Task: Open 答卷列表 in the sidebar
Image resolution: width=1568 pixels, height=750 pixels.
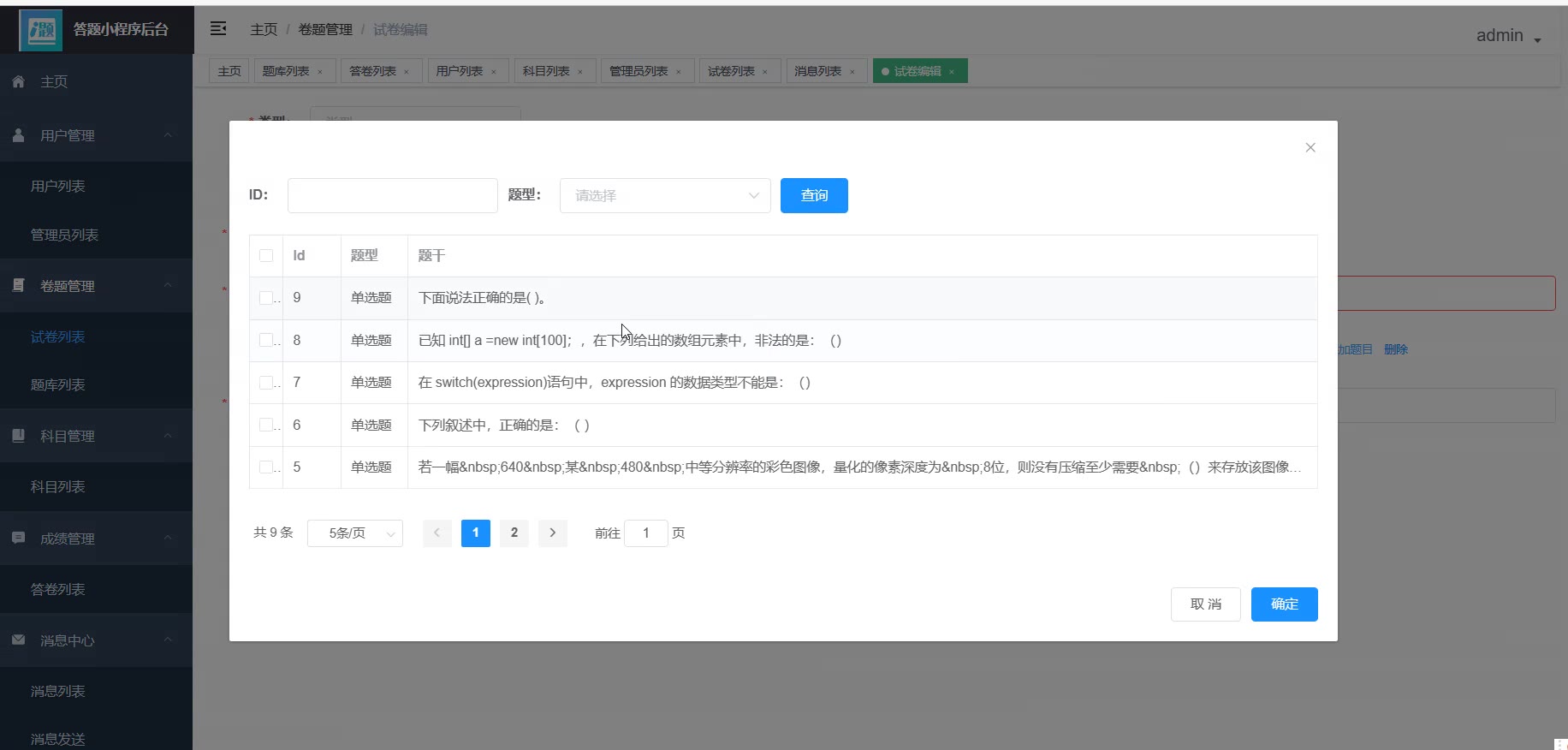Action: coord(96,589)
